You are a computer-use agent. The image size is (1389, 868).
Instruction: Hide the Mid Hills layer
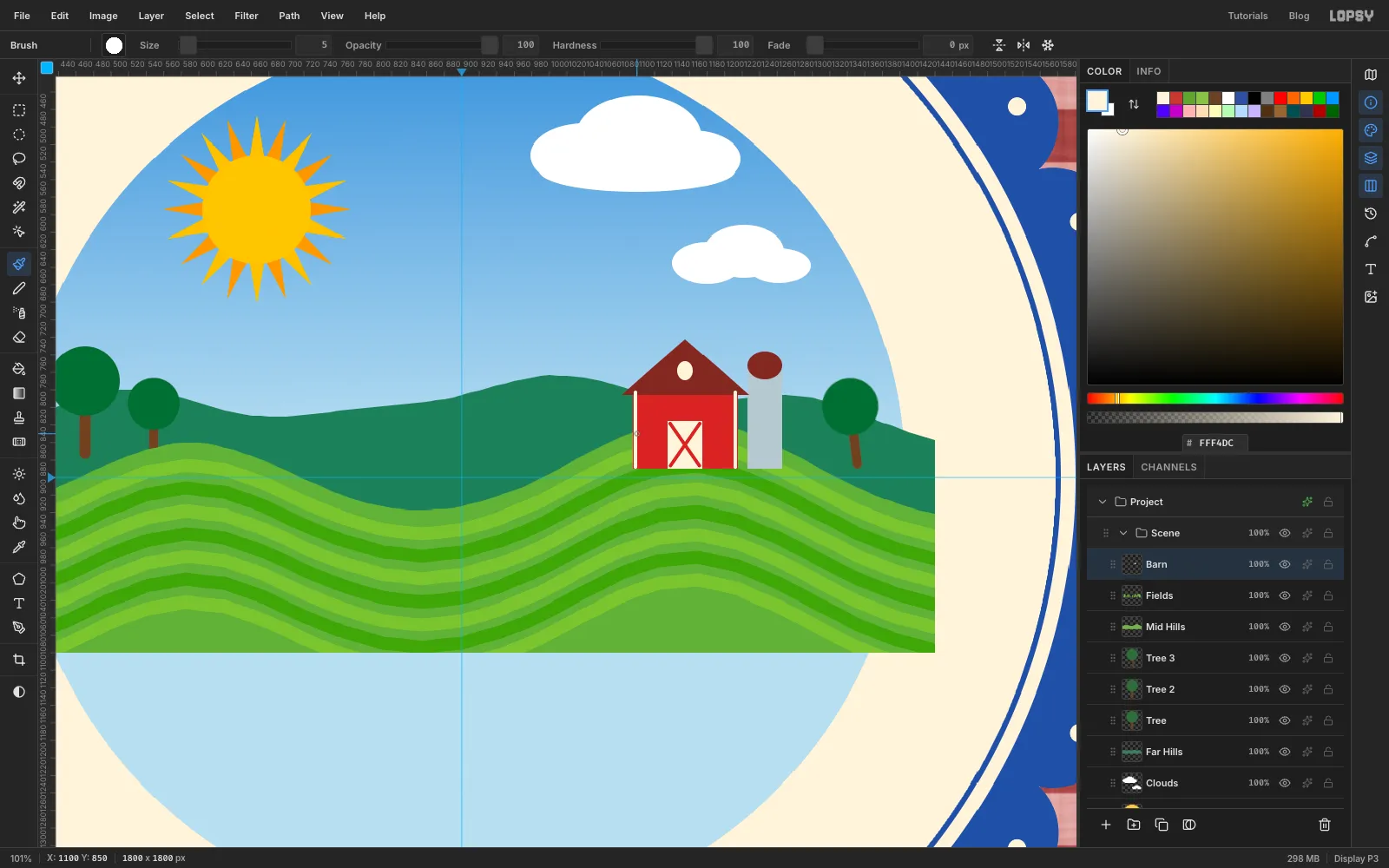click(1285, 627)
